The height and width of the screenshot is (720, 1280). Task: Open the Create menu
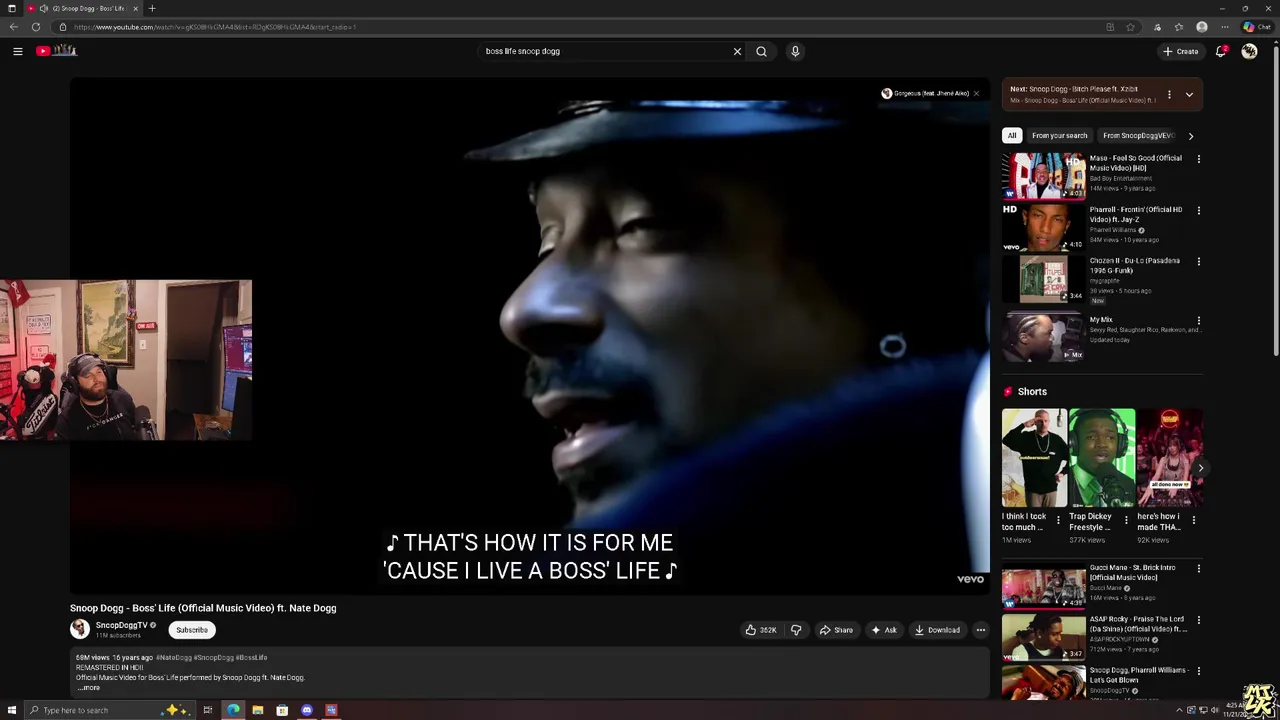(x=1180, y=51)
